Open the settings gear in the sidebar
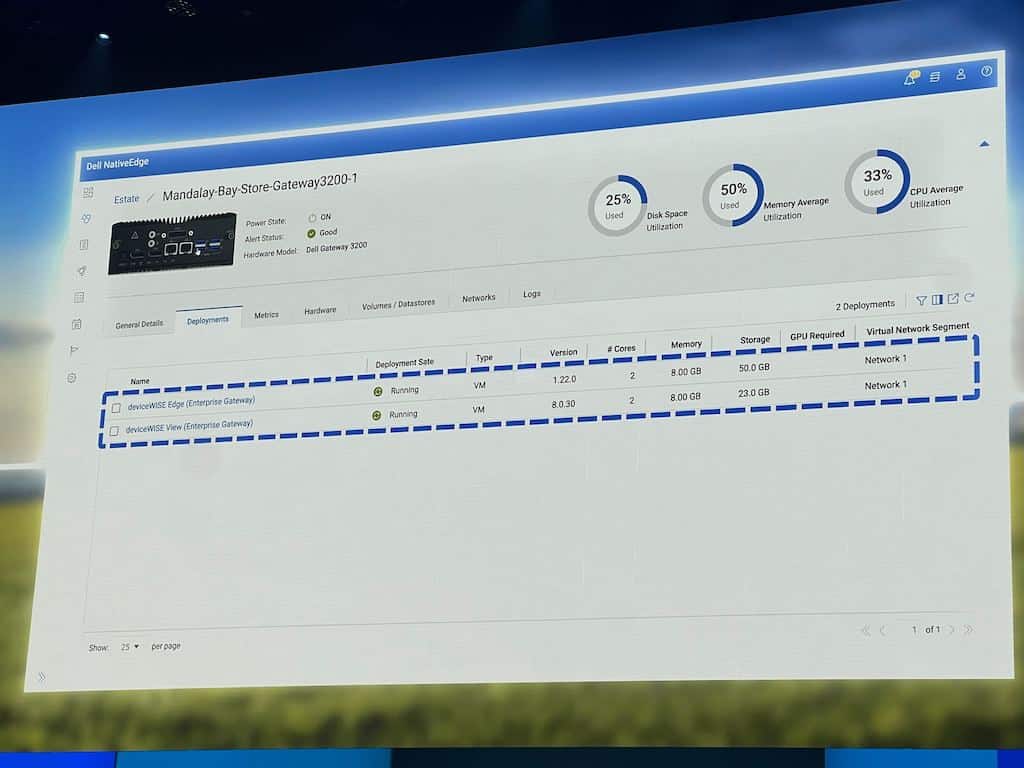This screenshot has height=768, width=1024. [72, 377]
